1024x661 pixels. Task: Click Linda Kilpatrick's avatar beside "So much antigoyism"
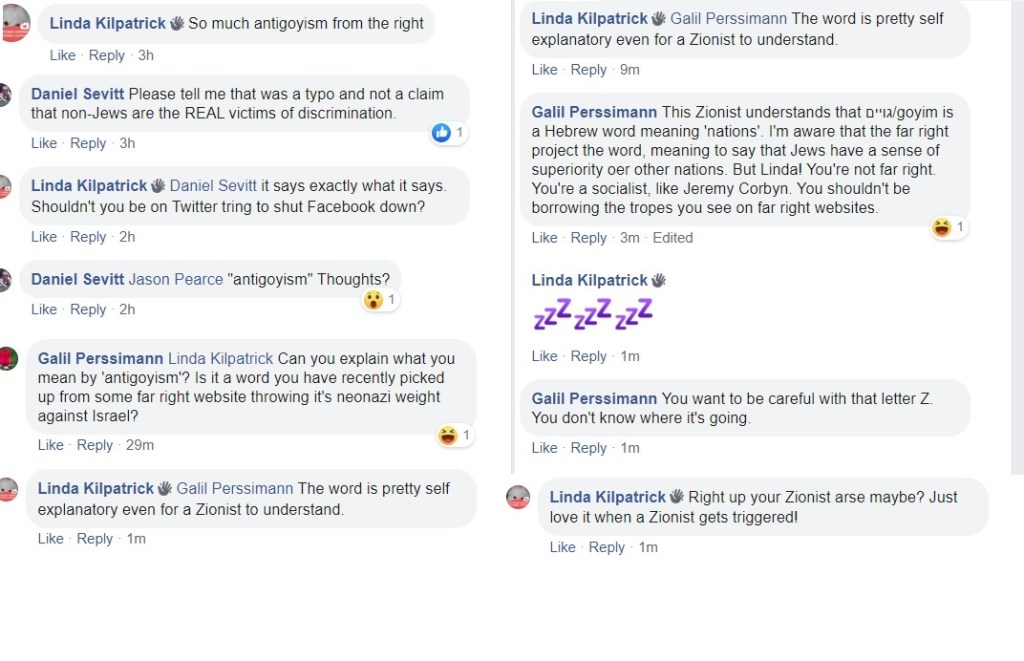[15, 23]
